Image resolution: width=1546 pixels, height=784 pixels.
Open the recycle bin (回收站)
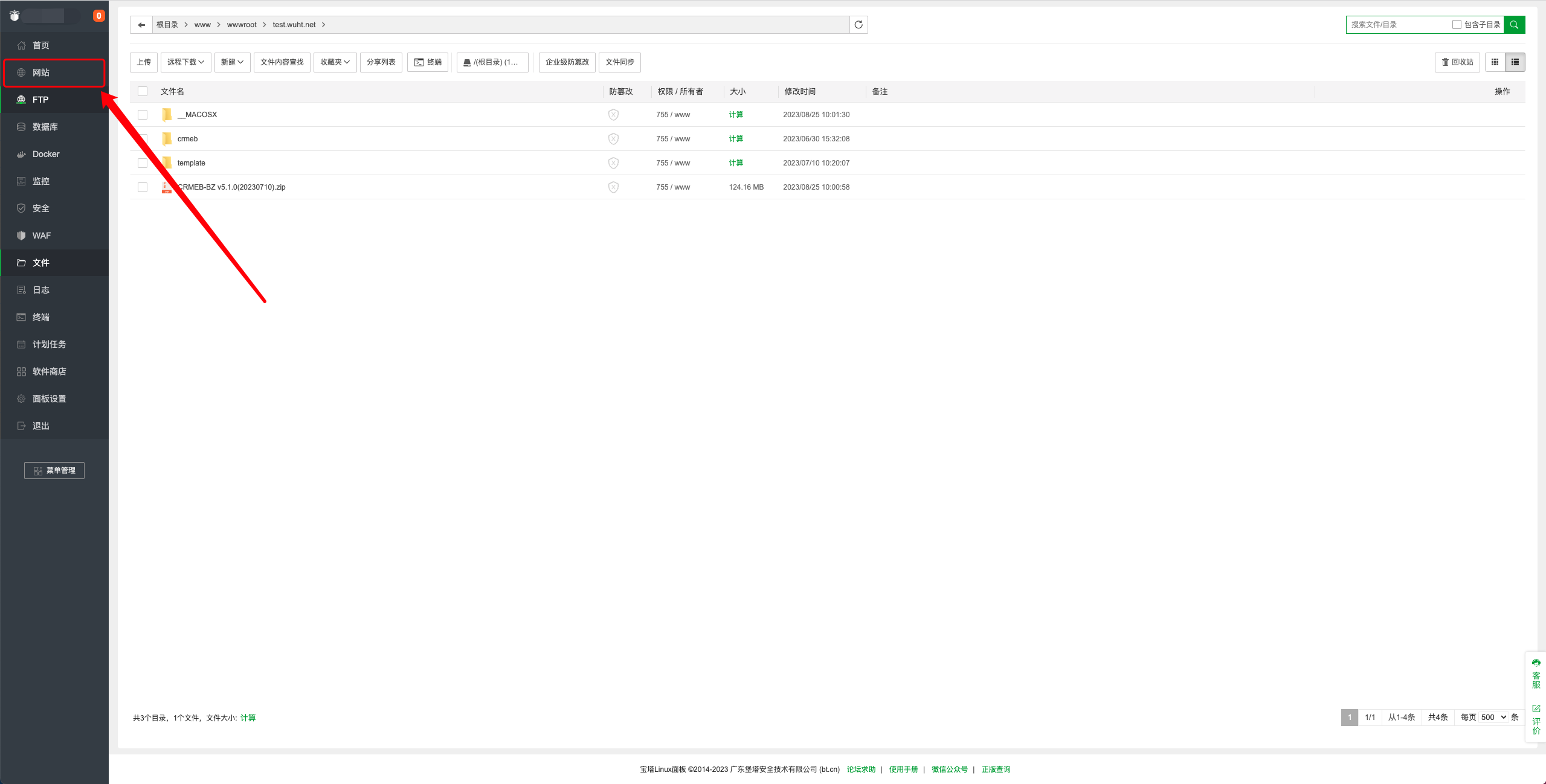coord(1457,62)
